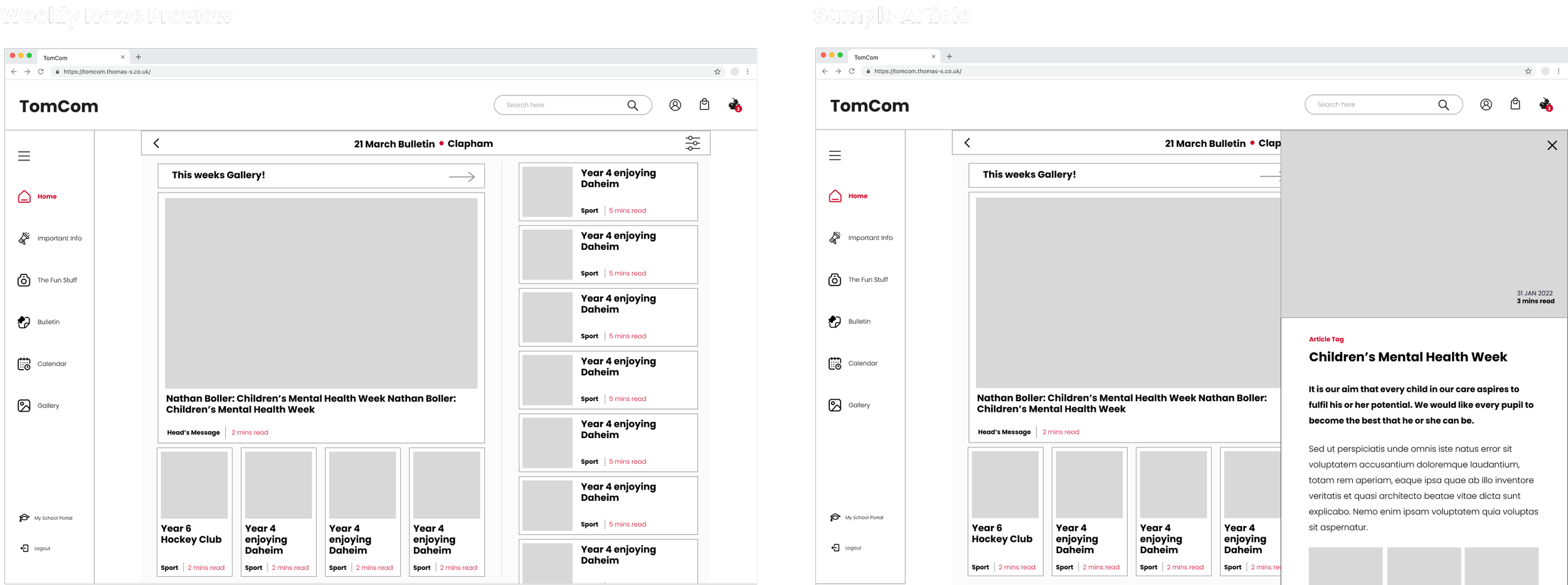Click browser back arrow in left browser

tap(14, 72)
